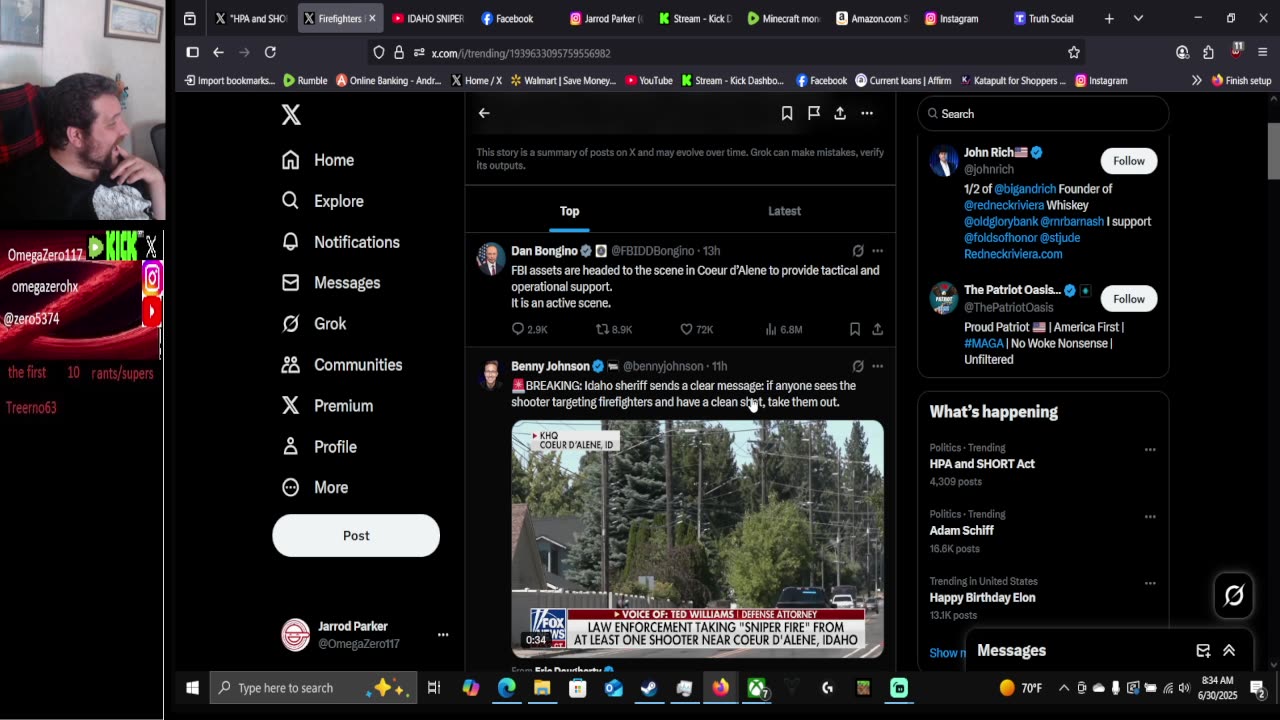Follow John Rich
This screenshot has height=720, width=1280.
click(x=1129, y=161)
